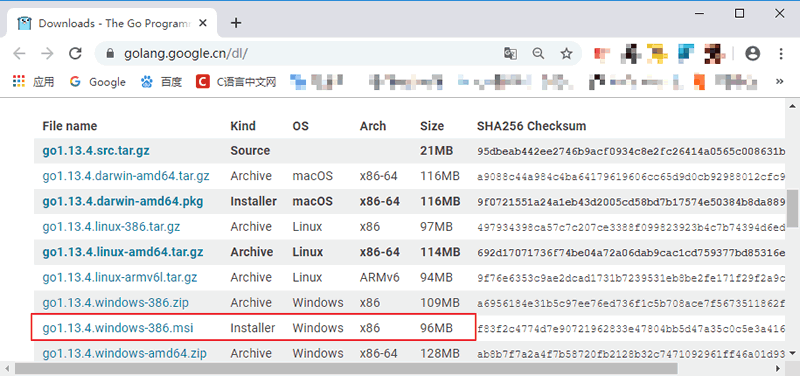Expand the hidden bookmarks overflow chevron
This screenshot has height=376, width=800.
pyautogui.click(x=779, y=81)
